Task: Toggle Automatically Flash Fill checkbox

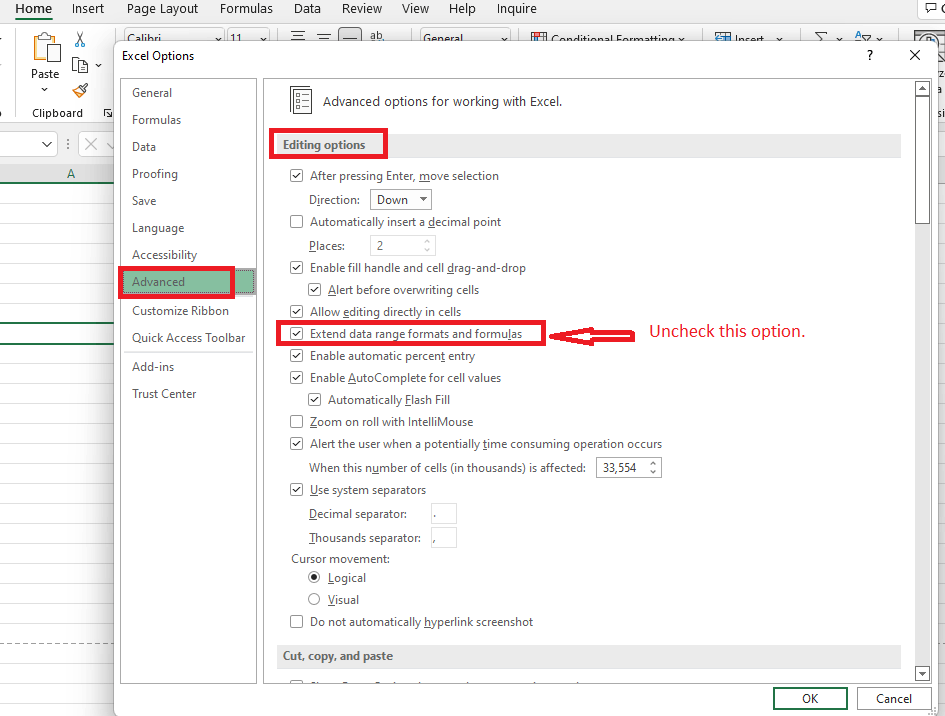Action: pos(315,400)
